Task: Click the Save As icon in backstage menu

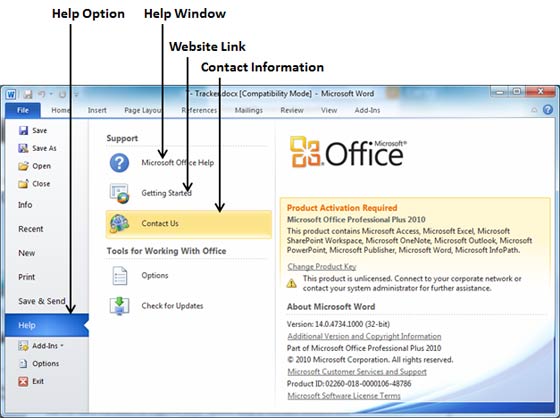Action: coord(23,148)
